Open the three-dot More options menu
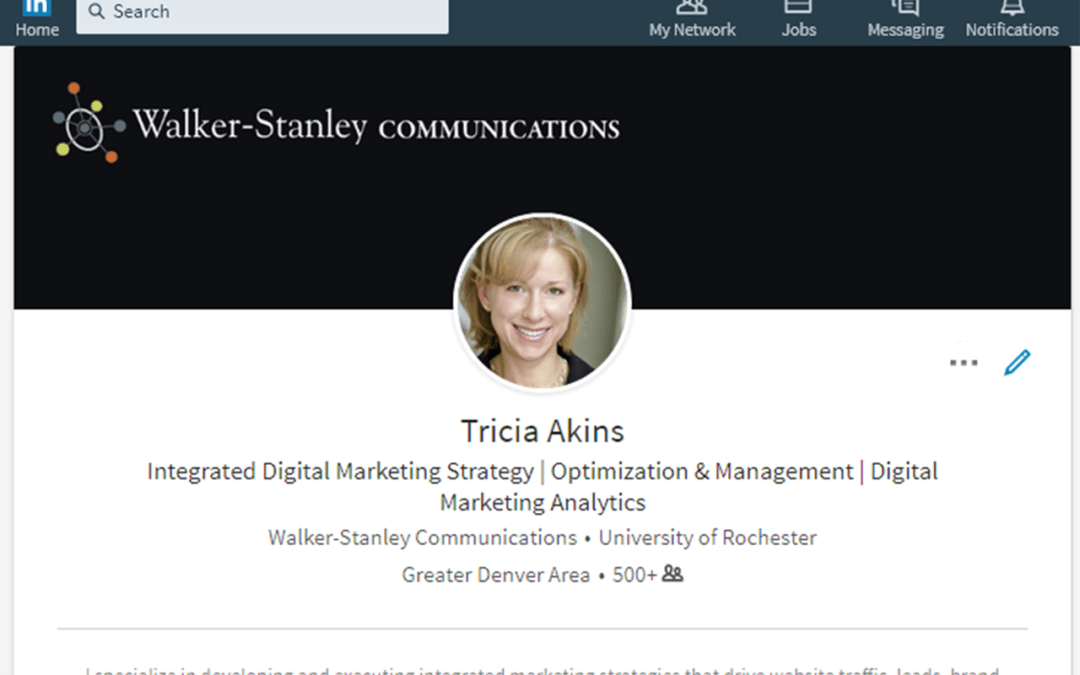The image size is (1080, 675). click(963, 363)
